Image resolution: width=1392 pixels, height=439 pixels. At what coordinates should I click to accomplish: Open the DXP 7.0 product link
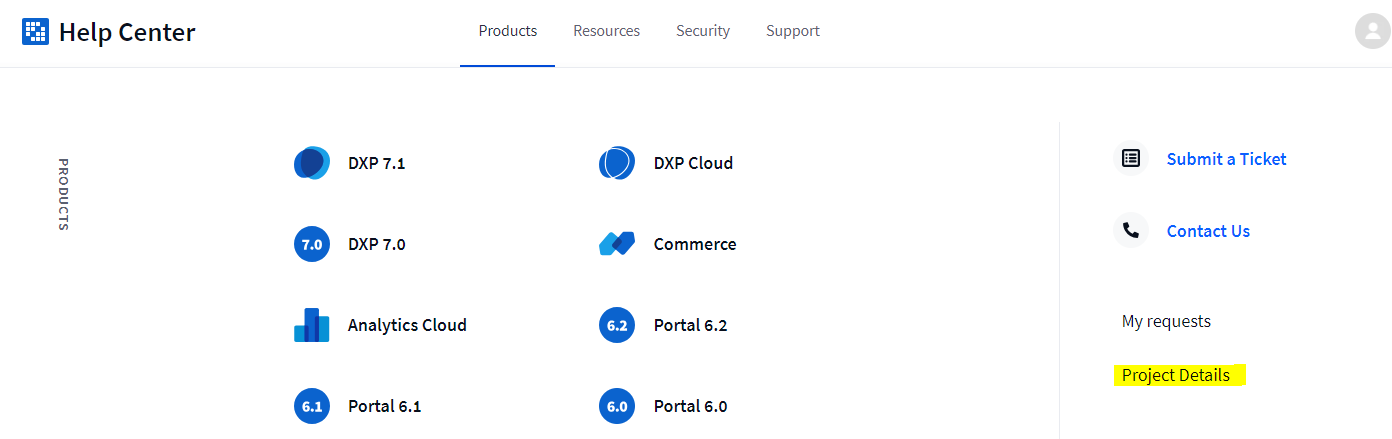coord(377,244)
